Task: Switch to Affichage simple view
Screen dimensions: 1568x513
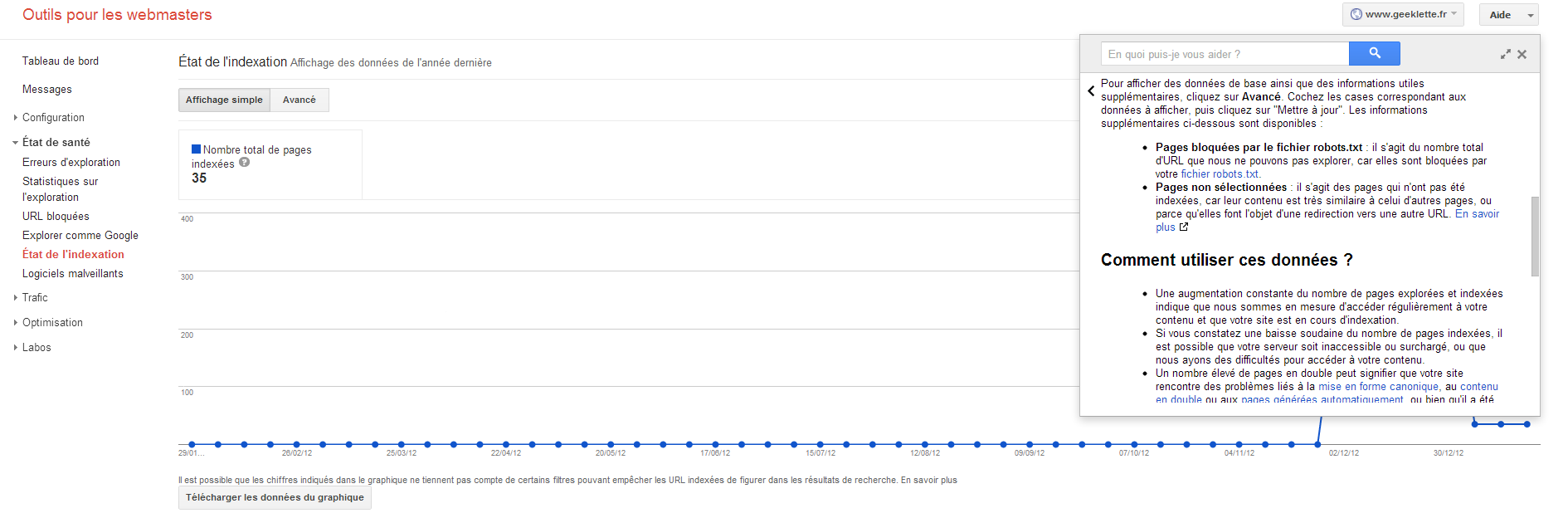Action: 224,100
